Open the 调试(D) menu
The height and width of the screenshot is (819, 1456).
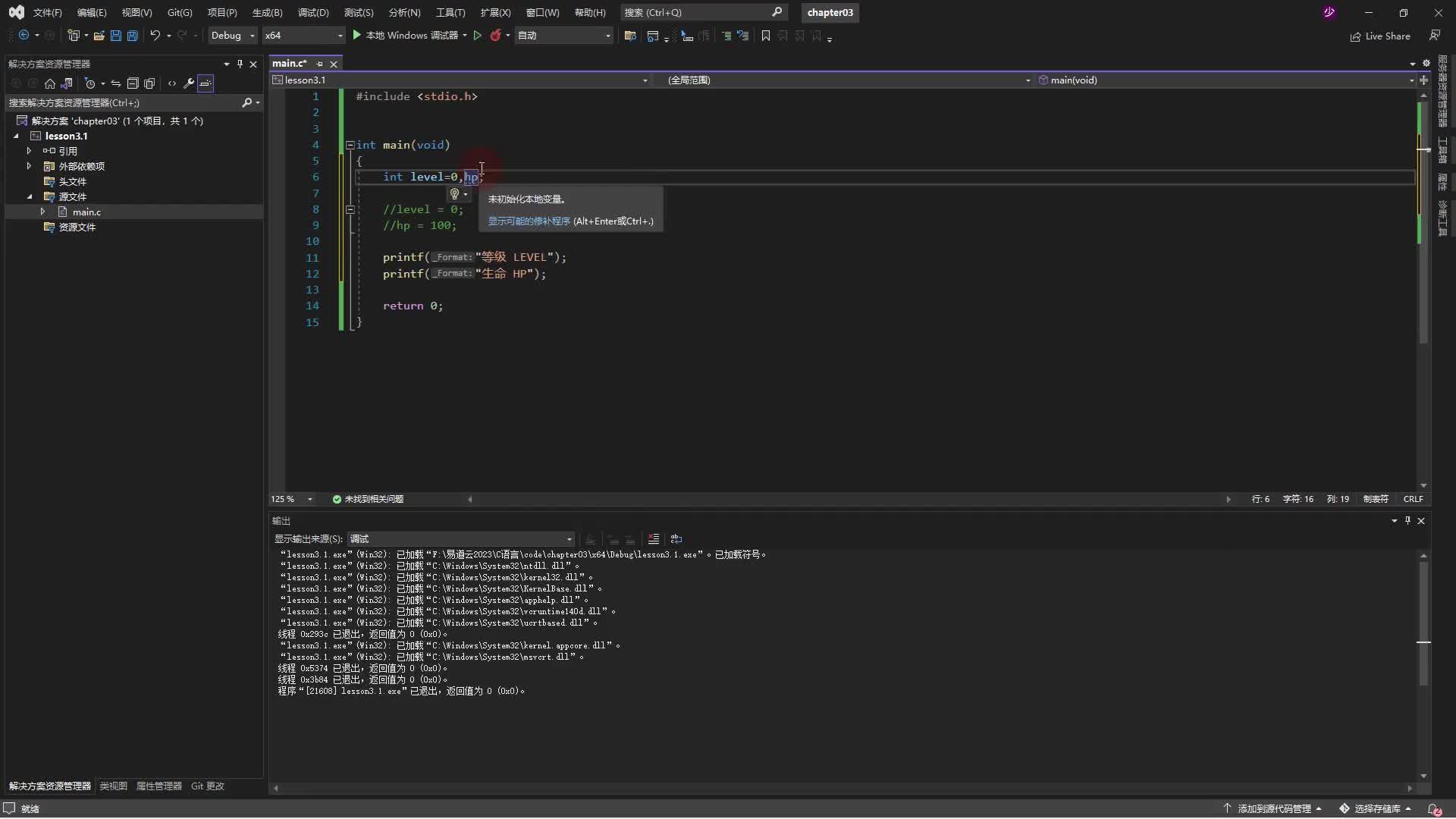pyautogui.click(x=313, y=13)
